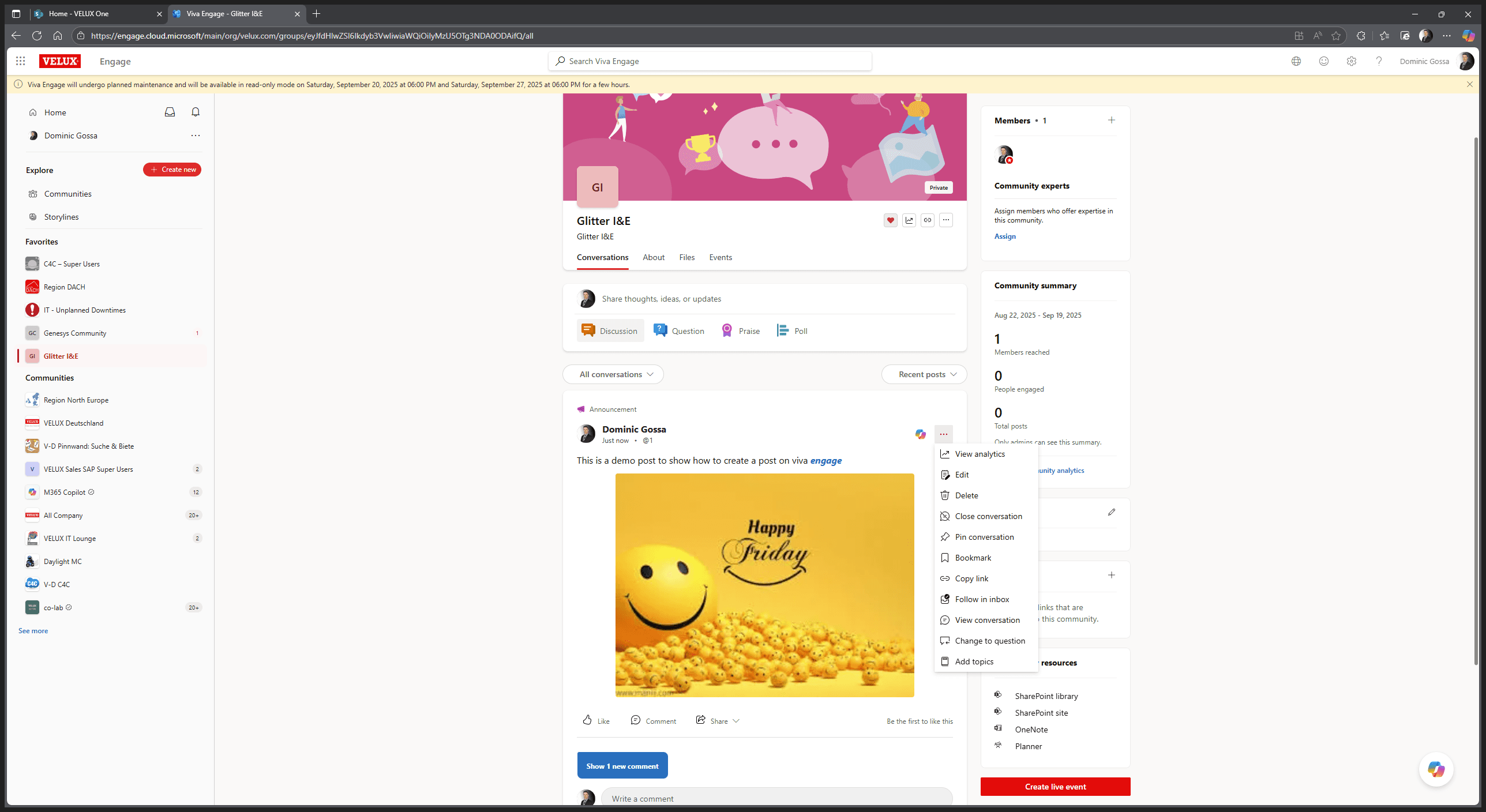The image size is (1486, 812).
Task: Click the Assign link under Community experts
Action: point(1005,236)
